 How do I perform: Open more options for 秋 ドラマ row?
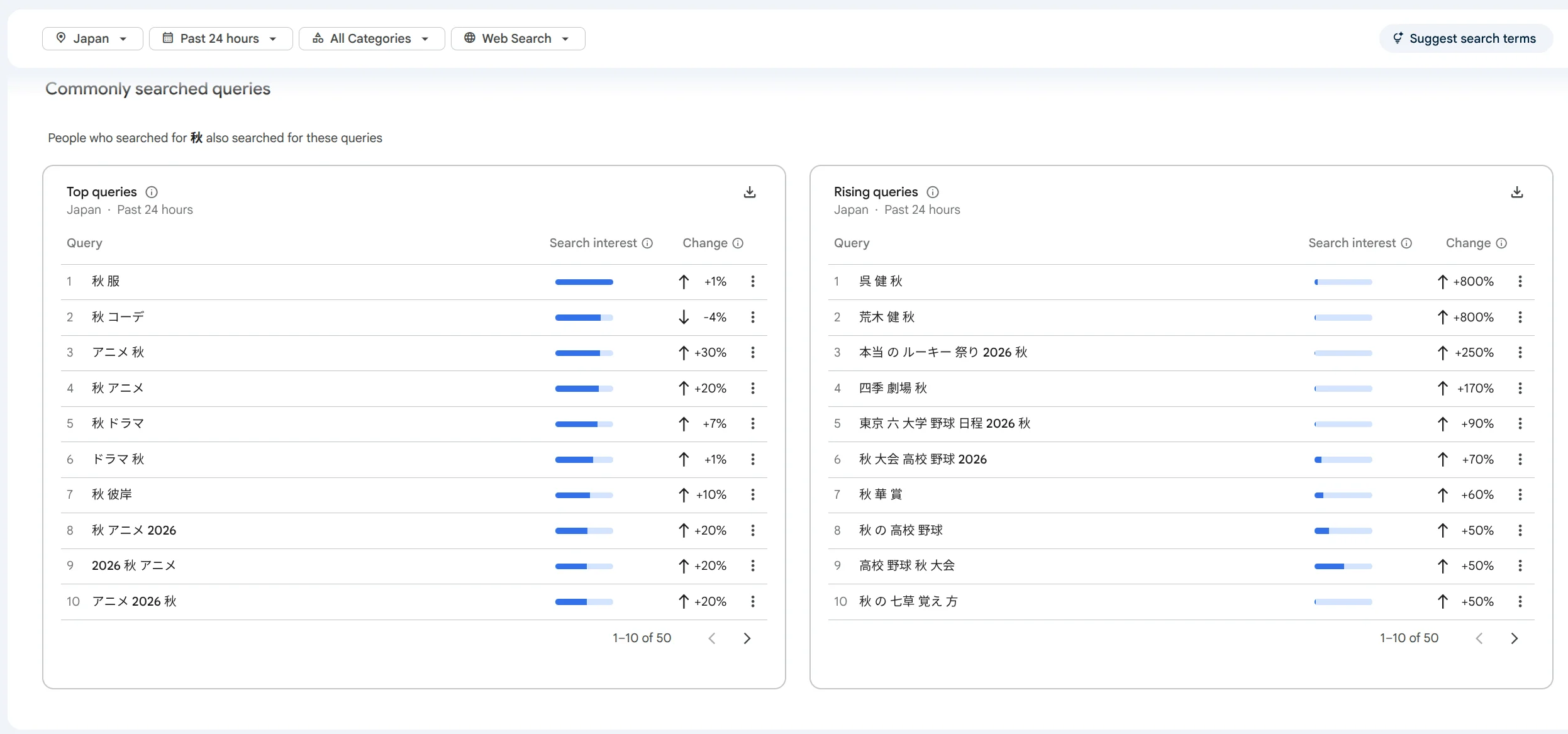coord(753,423)
